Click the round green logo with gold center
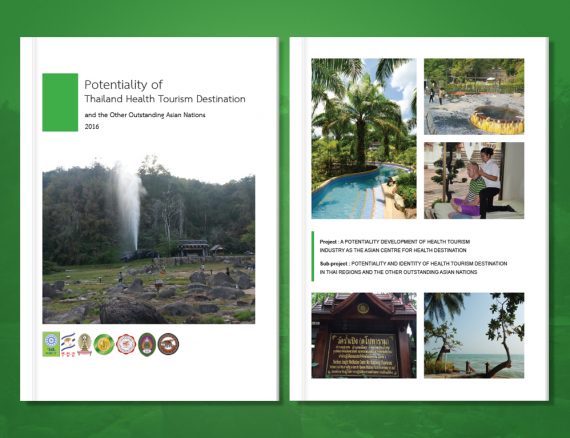This screenshot has width=570, height=438. 104,344
